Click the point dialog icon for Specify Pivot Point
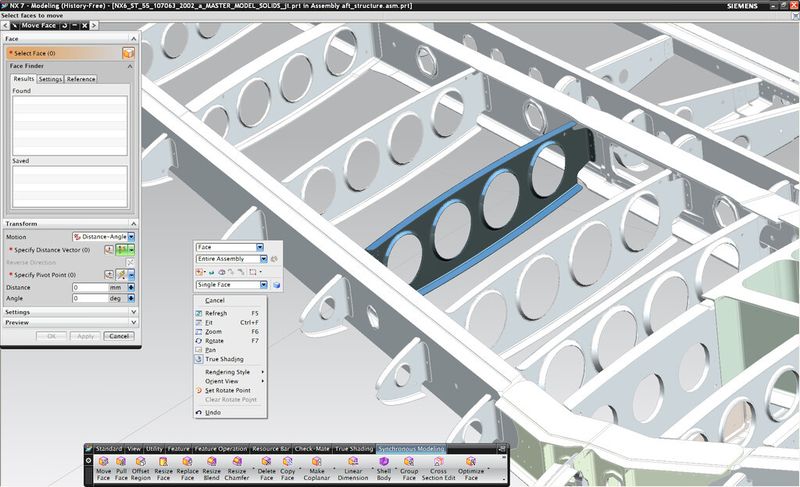The height and width of the screenshot is (487, 800). [x=109, y=274]
